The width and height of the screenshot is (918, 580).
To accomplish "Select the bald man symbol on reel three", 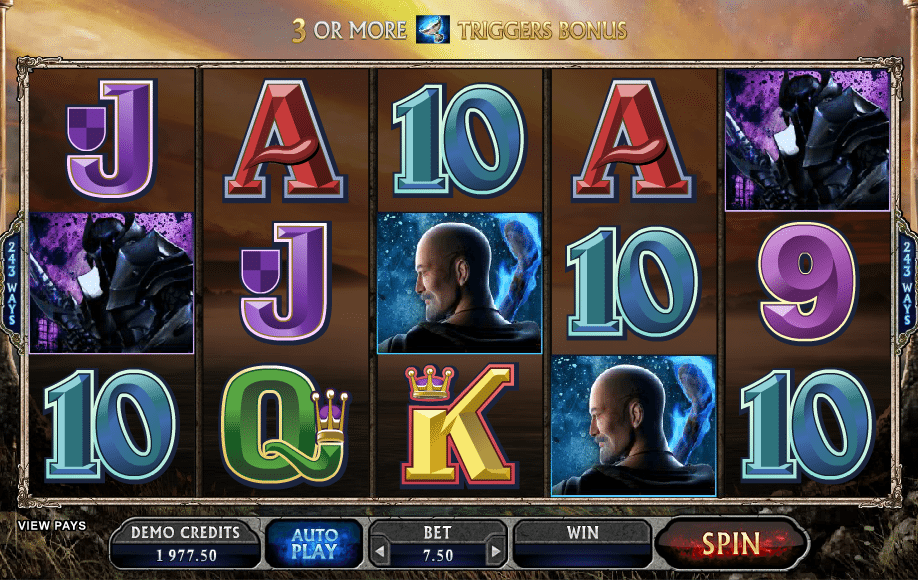I will point(460,283).
